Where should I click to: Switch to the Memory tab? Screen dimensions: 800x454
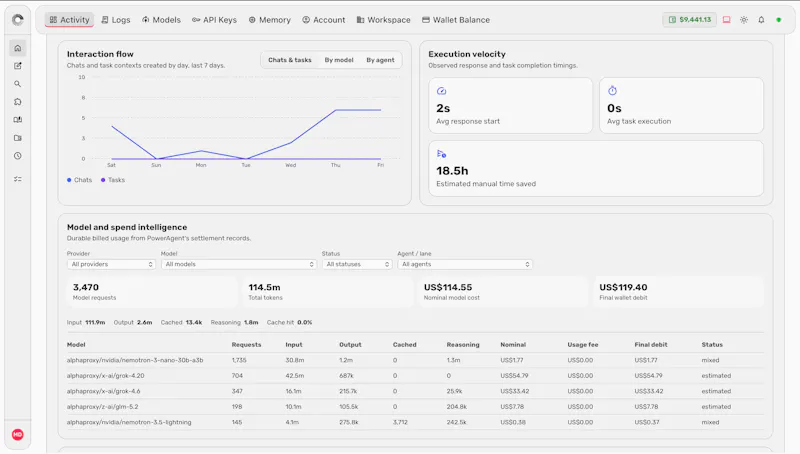(269, 20)
